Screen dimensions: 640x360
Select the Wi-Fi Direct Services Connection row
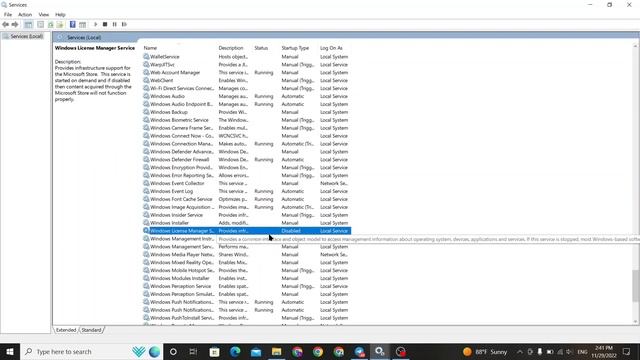[x=247, y=88]
